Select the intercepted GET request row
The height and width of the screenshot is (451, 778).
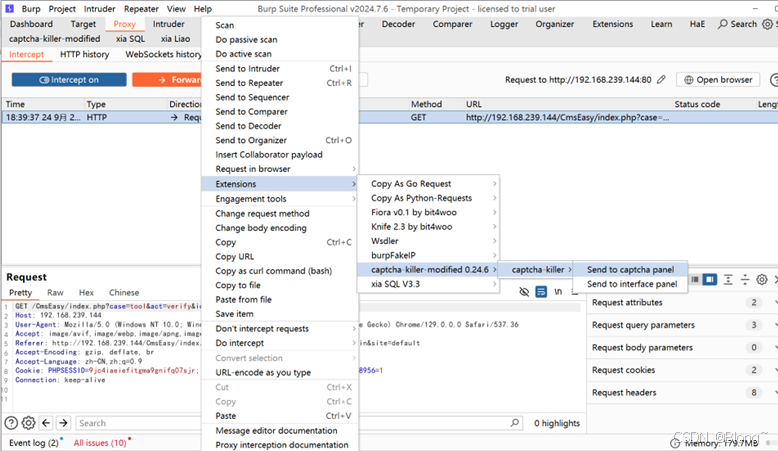pyautogui.click(x=389, y=118)
